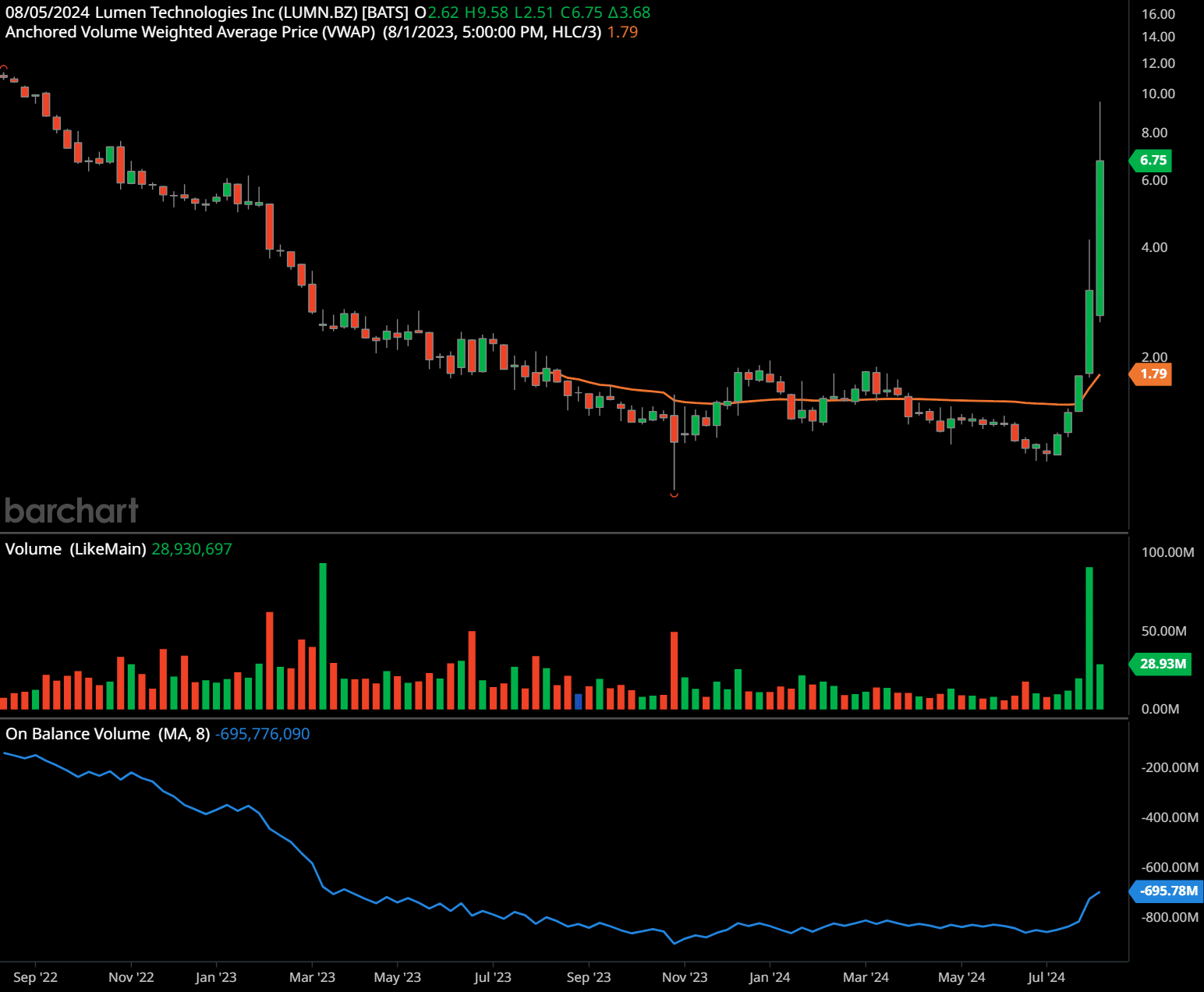Click the 28,930,697 volume value

[192, 549]
